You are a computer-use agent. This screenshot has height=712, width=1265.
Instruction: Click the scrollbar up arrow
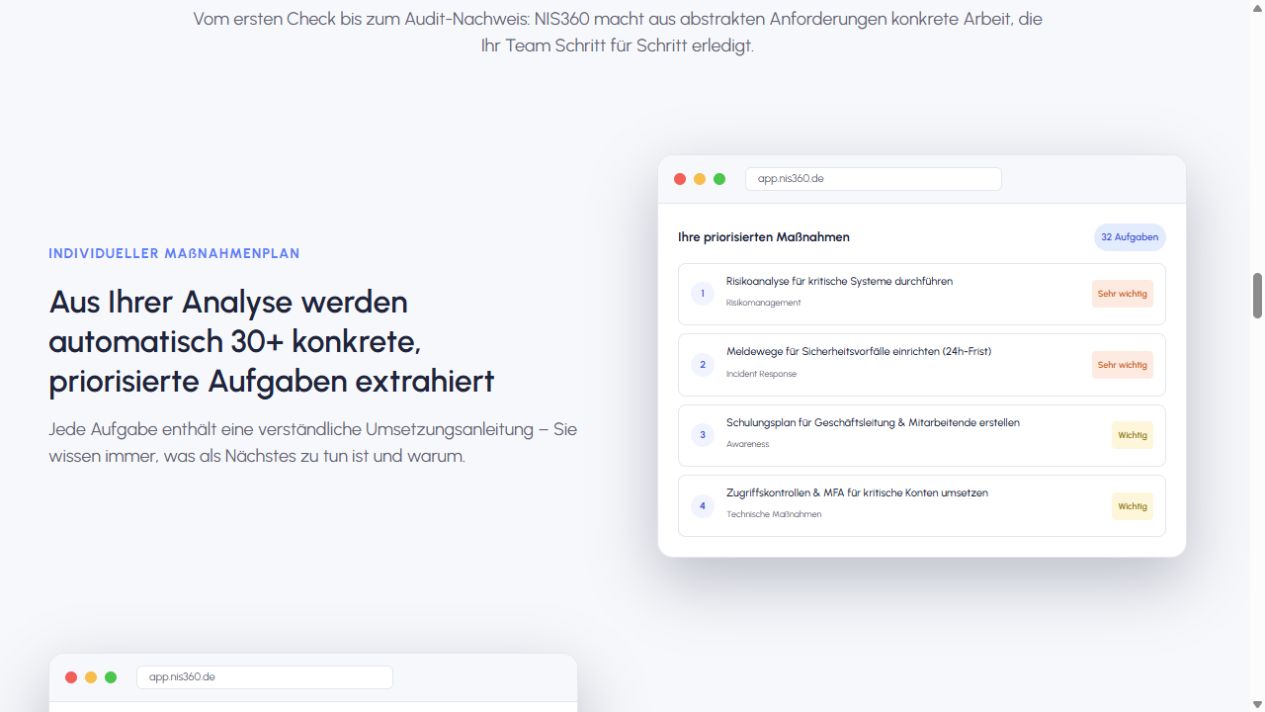coord(1257,7)
